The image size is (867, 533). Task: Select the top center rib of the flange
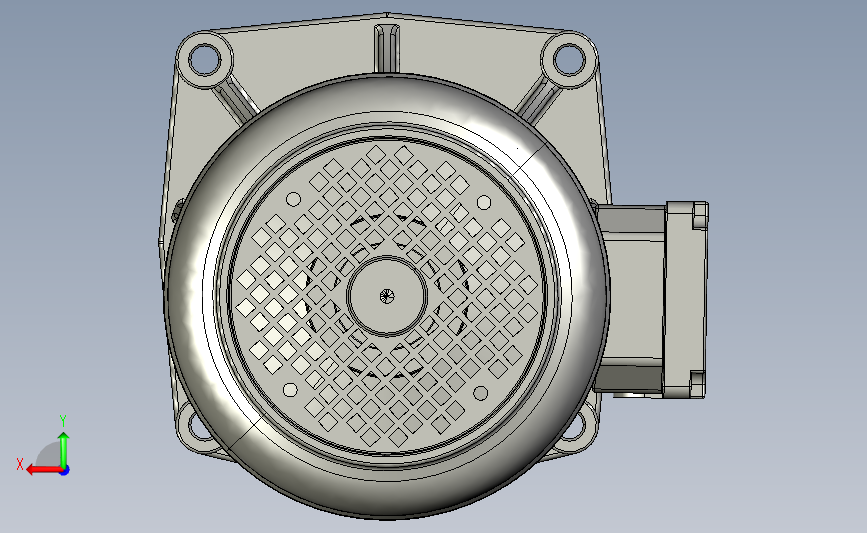click(387, 49)
